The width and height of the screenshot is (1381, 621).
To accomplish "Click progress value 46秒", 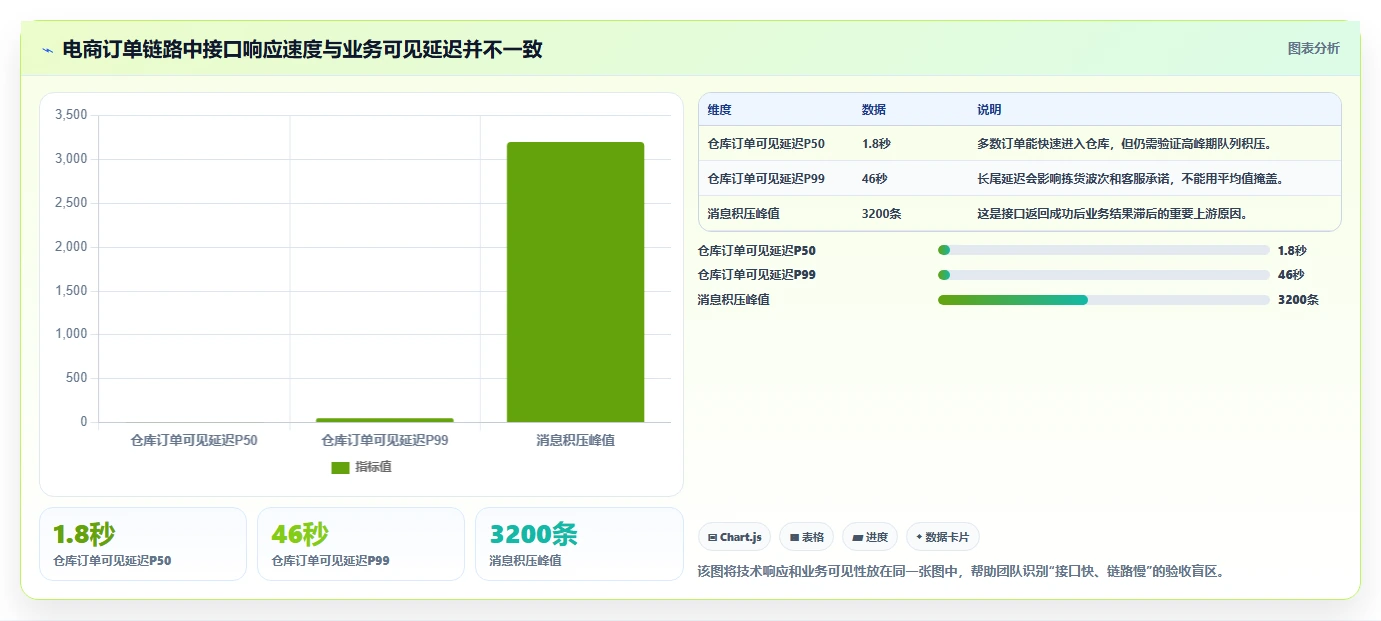I will pos(1291,275).
